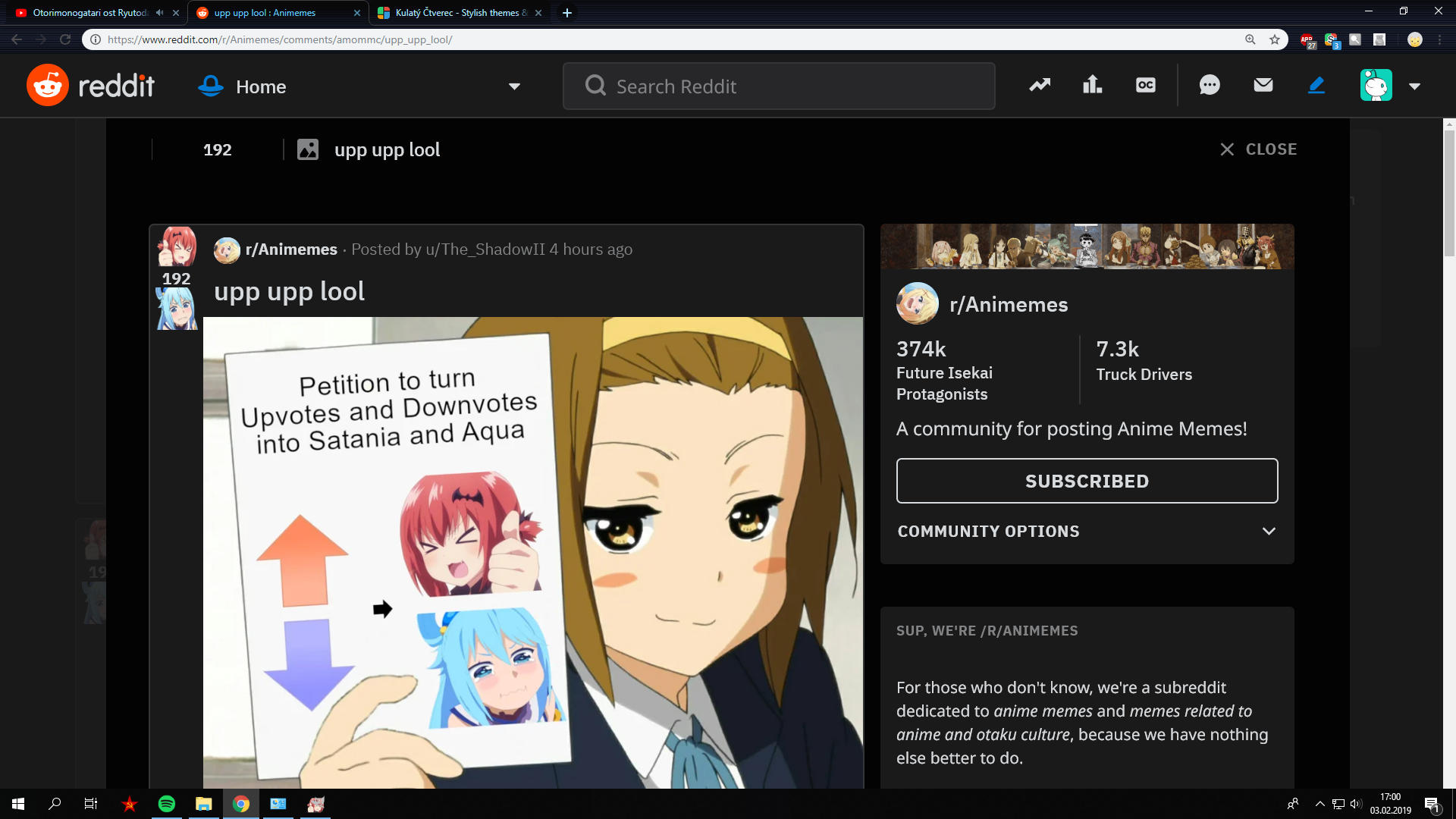Open the messages envelope icon
The image size is (1456, 819).
tap(1263, 85)
